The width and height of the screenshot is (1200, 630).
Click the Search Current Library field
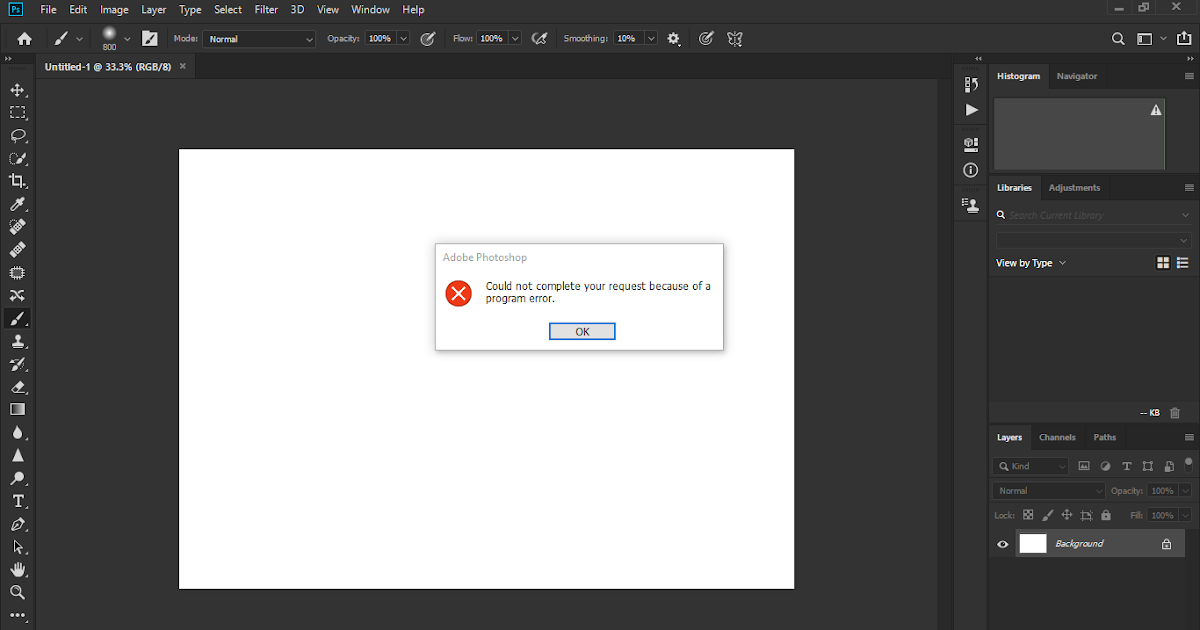1094,215
